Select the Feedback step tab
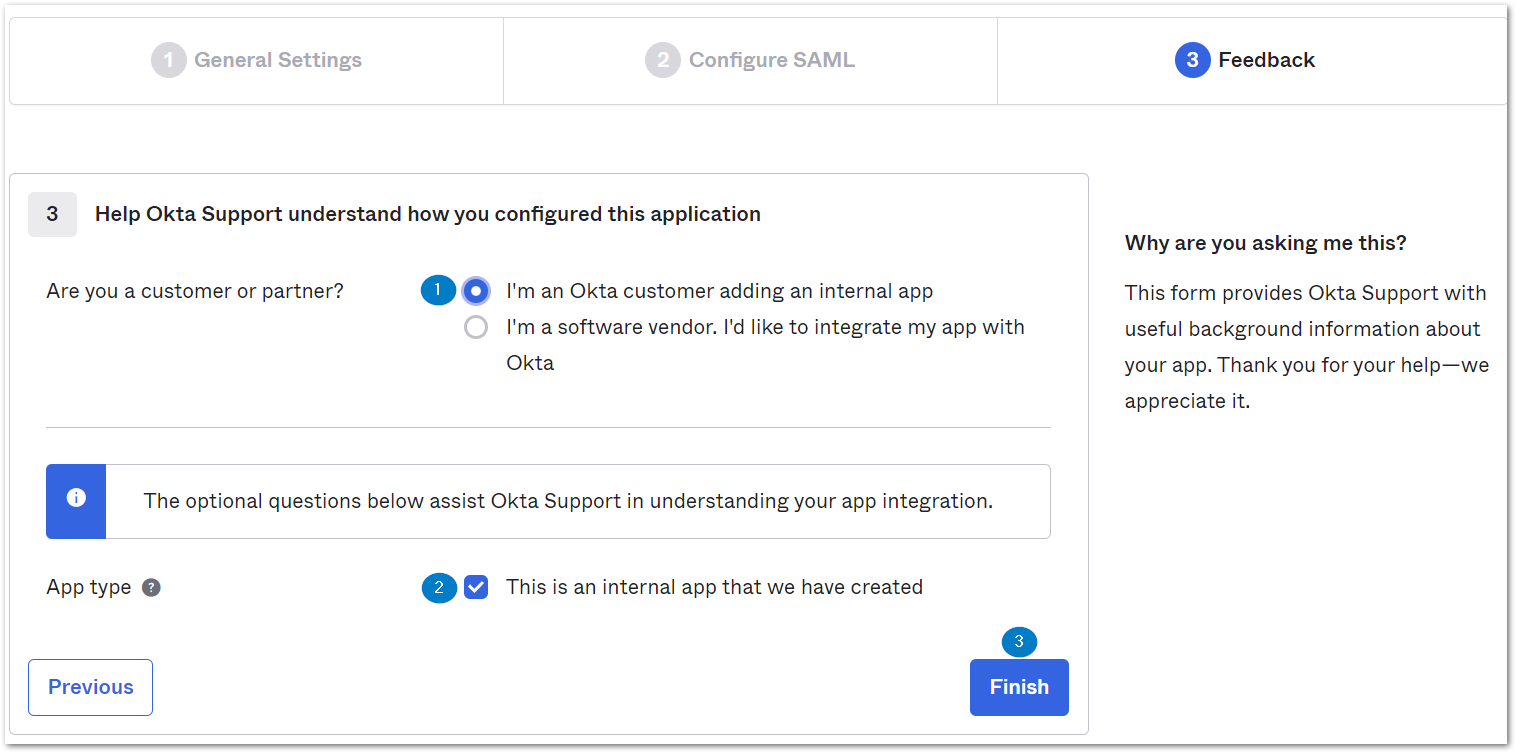 coord(1251,60)
